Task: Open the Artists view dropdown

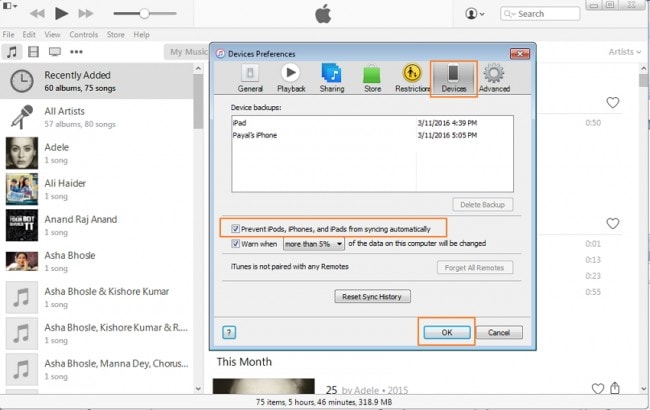Action: point(624,52)
